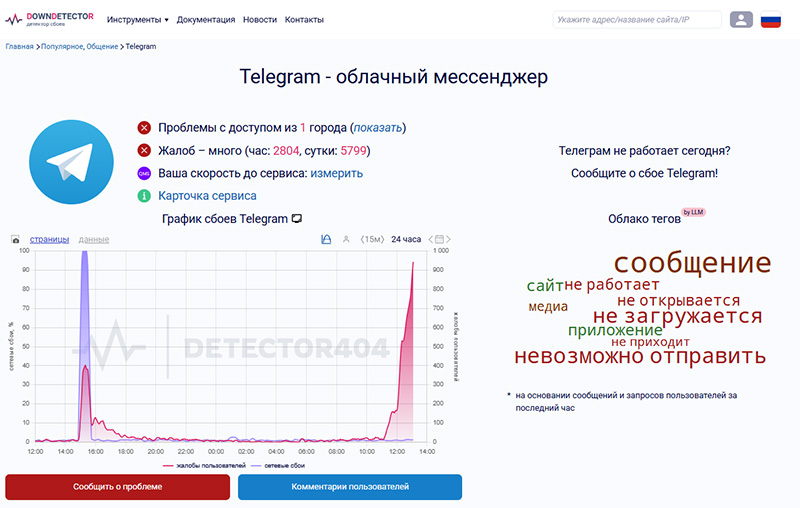
Task: Click the green info icon
Action: click(144, 196)
